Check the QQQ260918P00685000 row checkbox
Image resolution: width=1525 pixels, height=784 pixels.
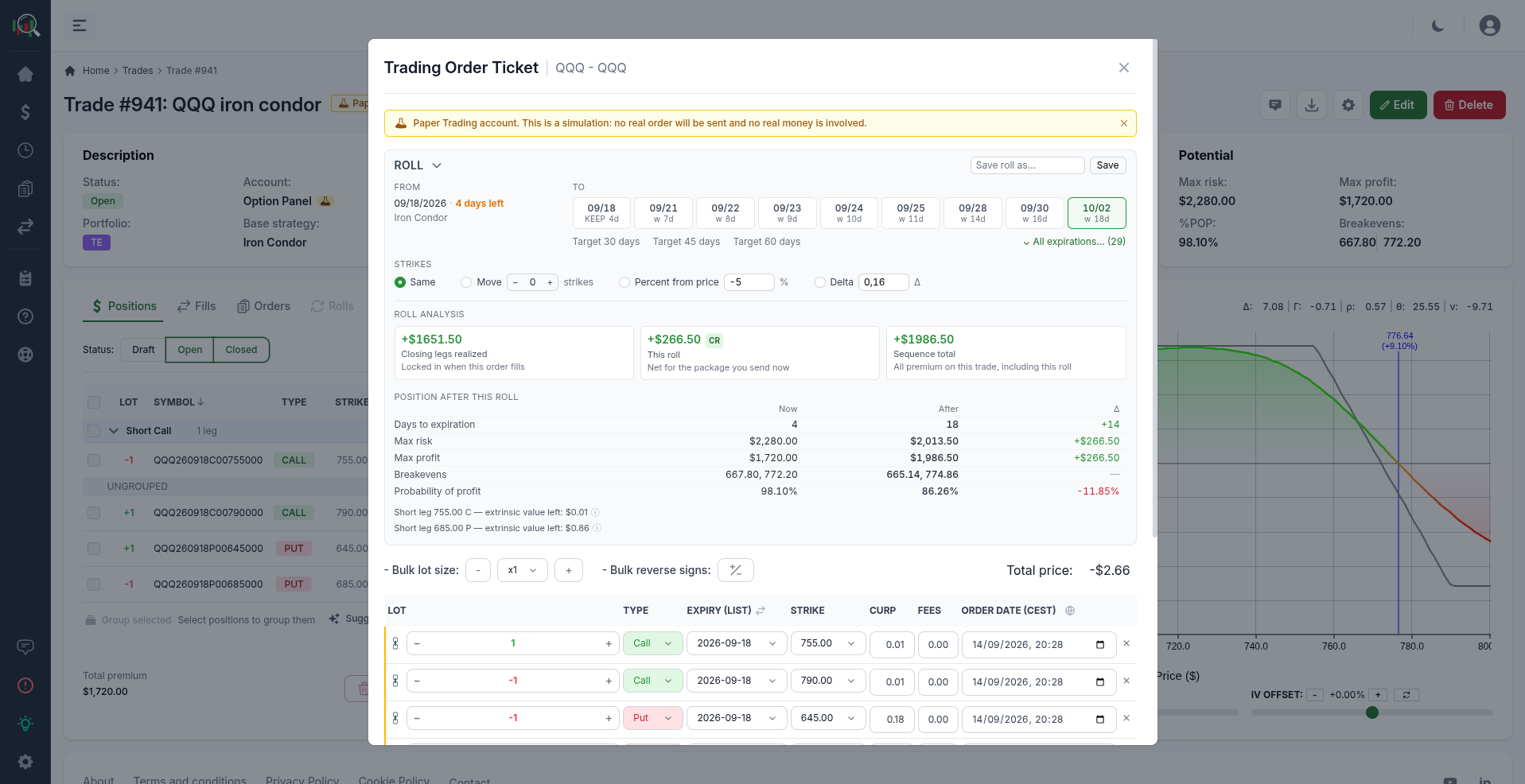click(x=94, y=584)
